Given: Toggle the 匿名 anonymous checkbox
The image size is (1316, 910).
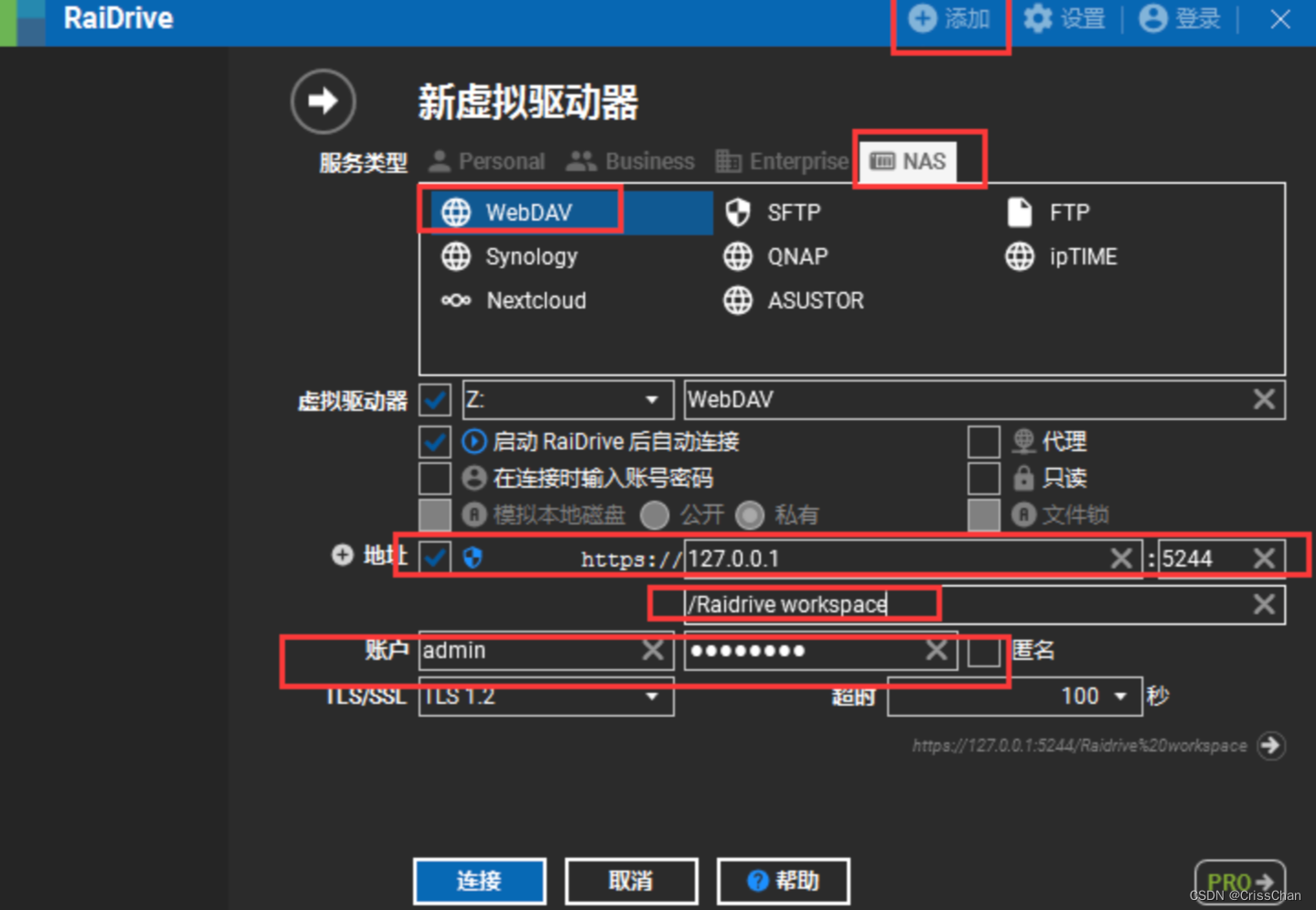Looking at the screenshot, I should coord(984,651).
